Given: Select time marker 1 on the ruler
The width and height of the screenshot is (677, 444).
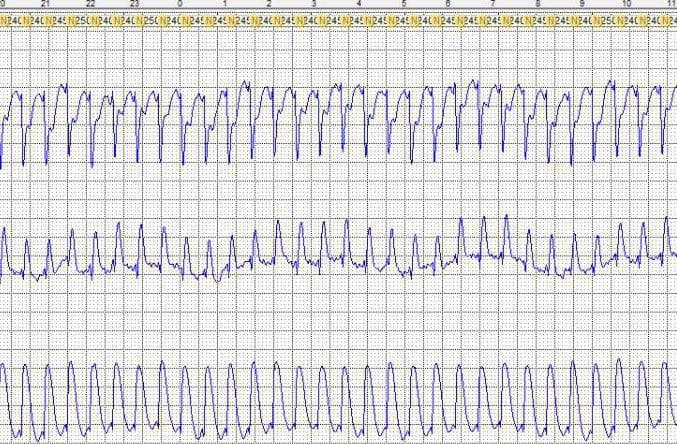Looking at the screenshot, I should pyautogui.click(x=224, y=4).
